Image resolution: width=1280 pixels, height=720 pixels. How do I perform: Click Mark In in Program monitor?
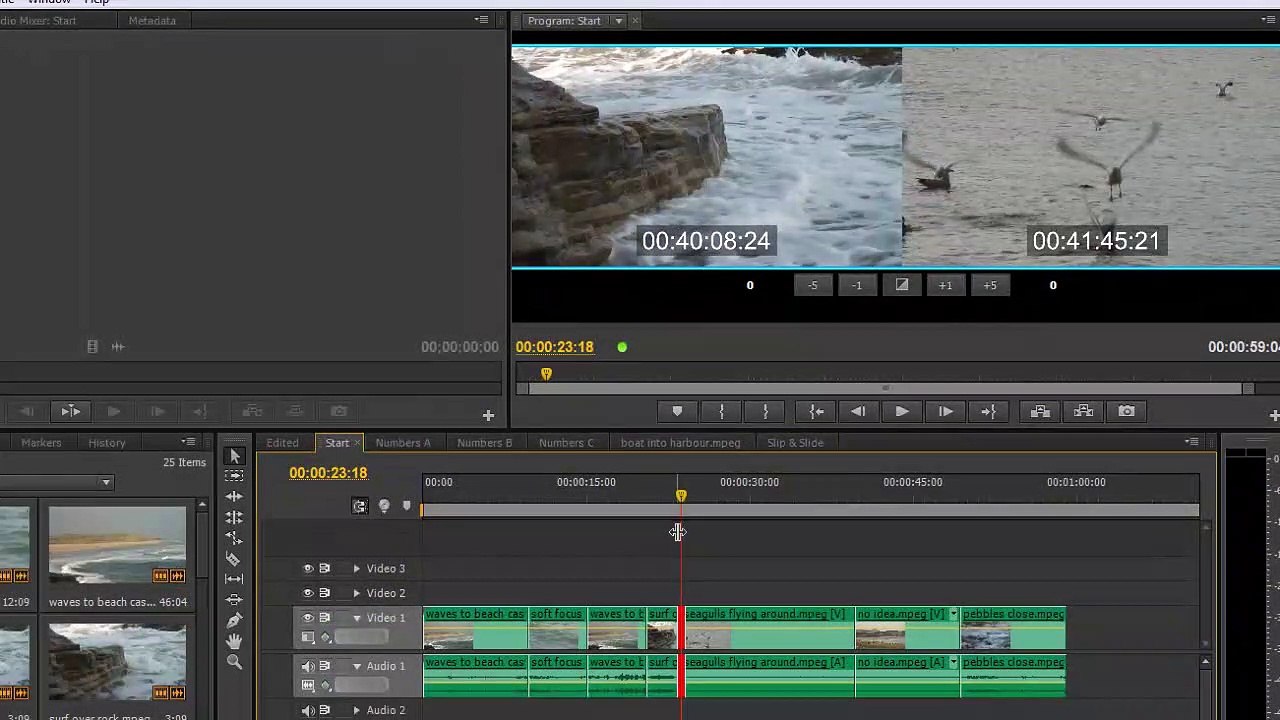[x=721, y=412]
